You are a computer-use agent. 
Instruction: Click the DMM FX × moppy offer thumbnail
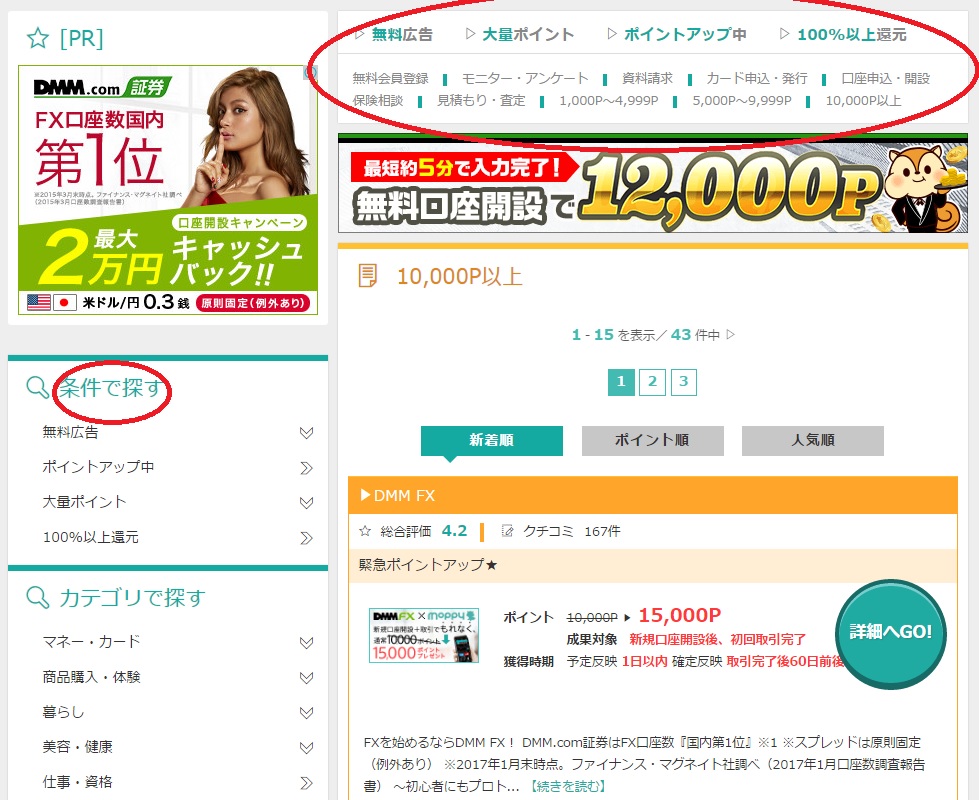point(424,635)
